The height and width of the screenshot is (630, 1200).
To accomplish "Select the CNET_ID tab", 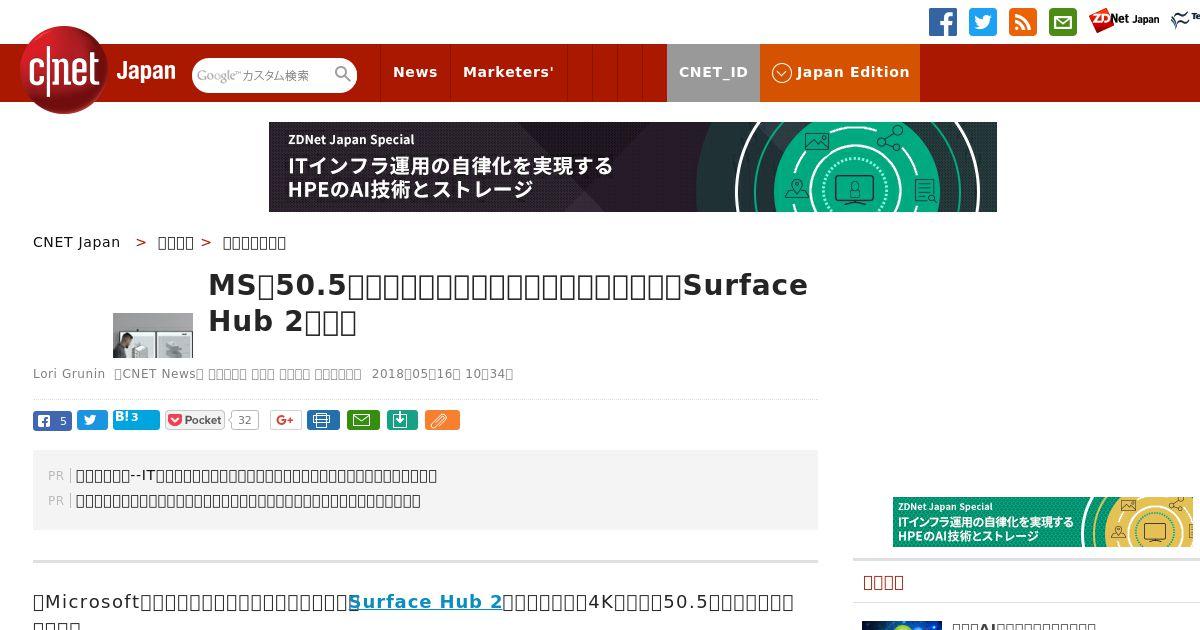I will [x=713, y=73].
